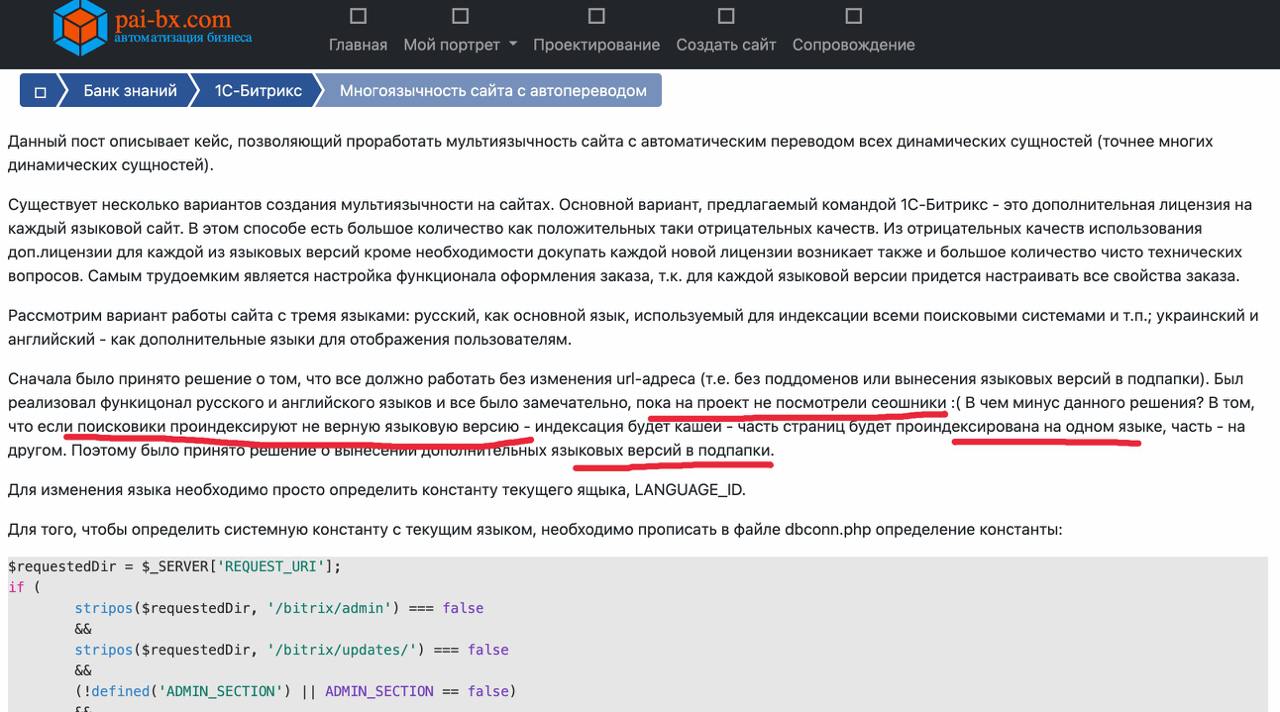Open the Банк знаний breadcrumb
The height and width of the screenshot is (712, 1280).
(x=130, y=90)
